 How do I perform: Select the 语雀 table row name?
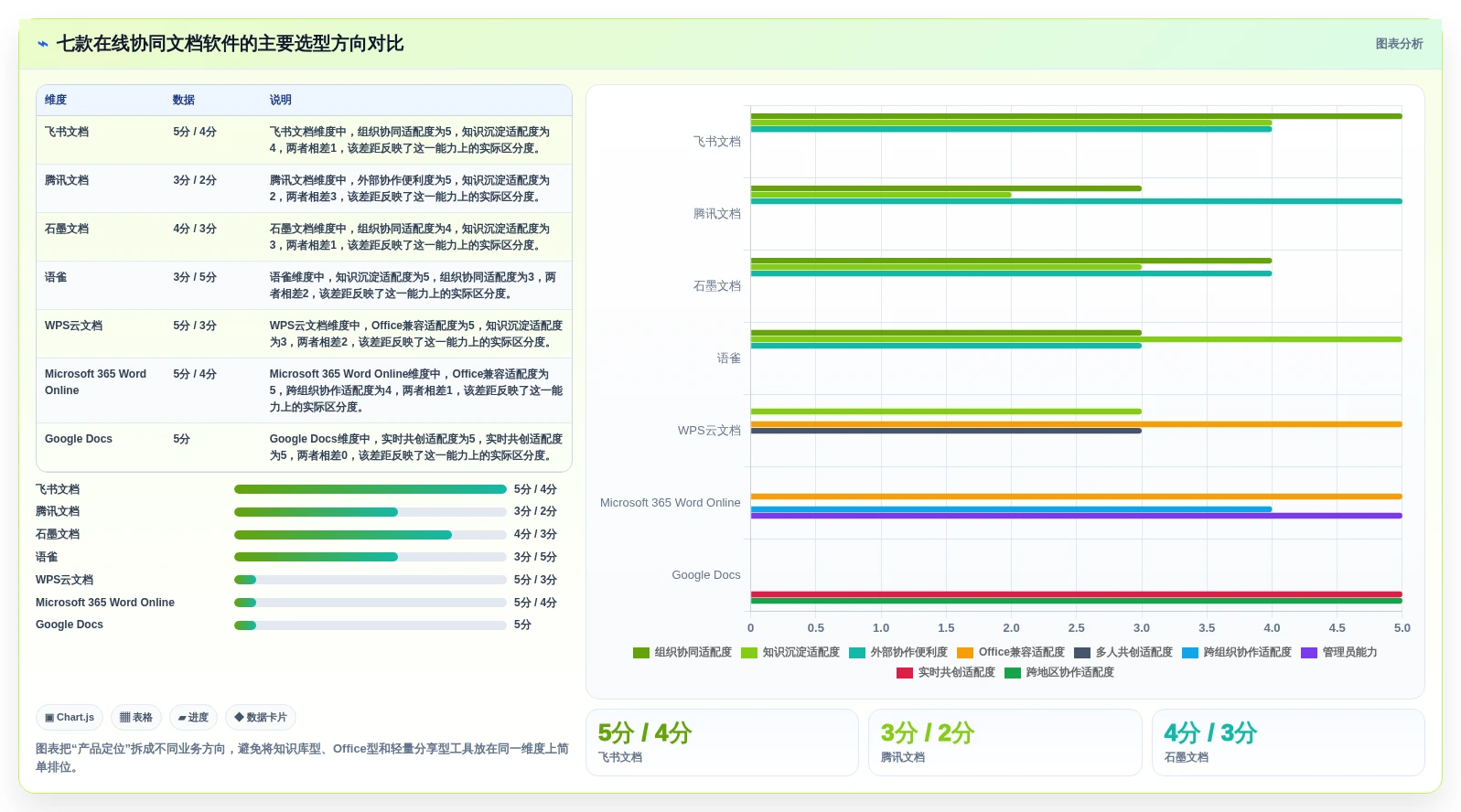(x=56, y=277)
